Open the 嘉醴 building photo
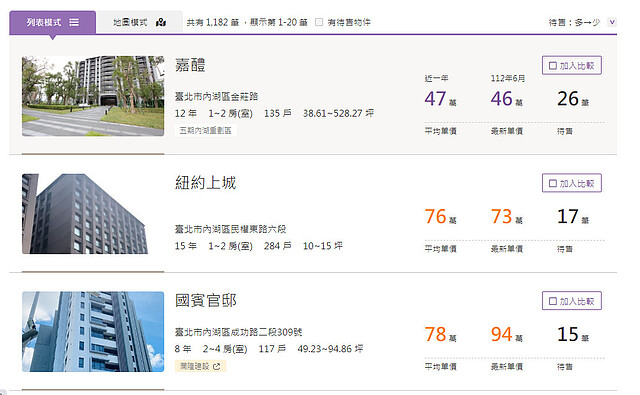This screenshot has width=640, height=395. 93,96
